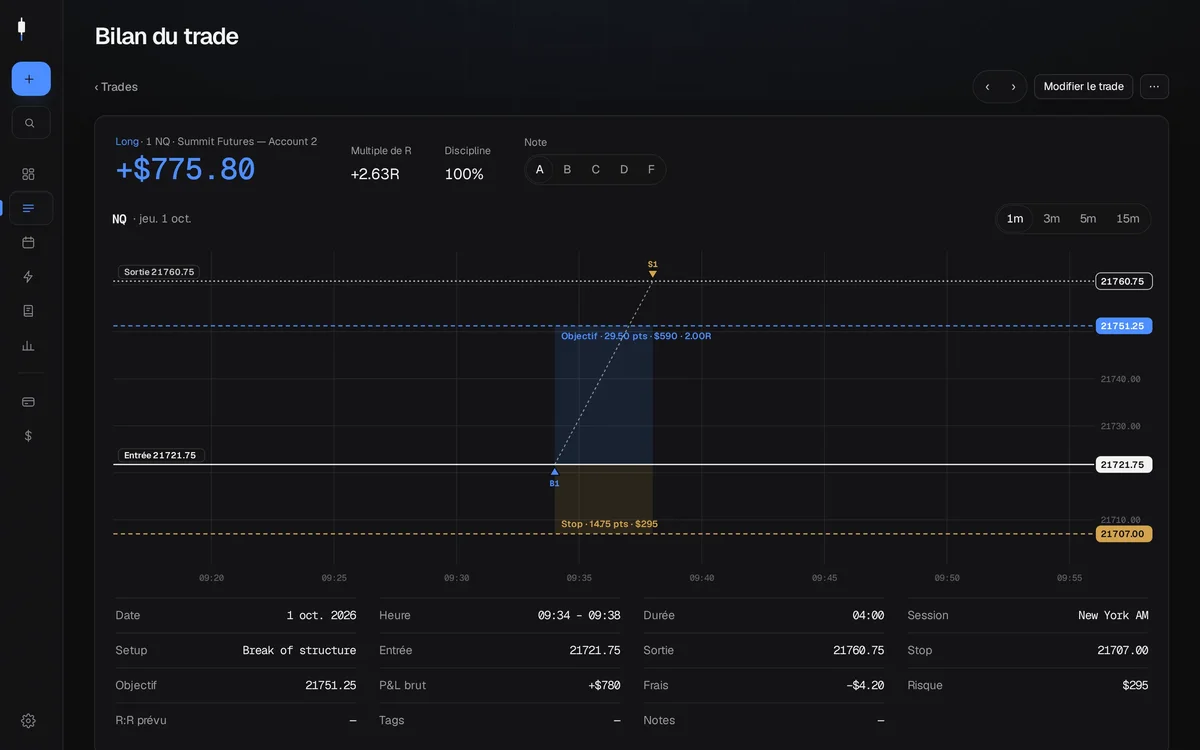Set trade grade to A
This screenshot has width=1200, height=750.
pos(540,170)
